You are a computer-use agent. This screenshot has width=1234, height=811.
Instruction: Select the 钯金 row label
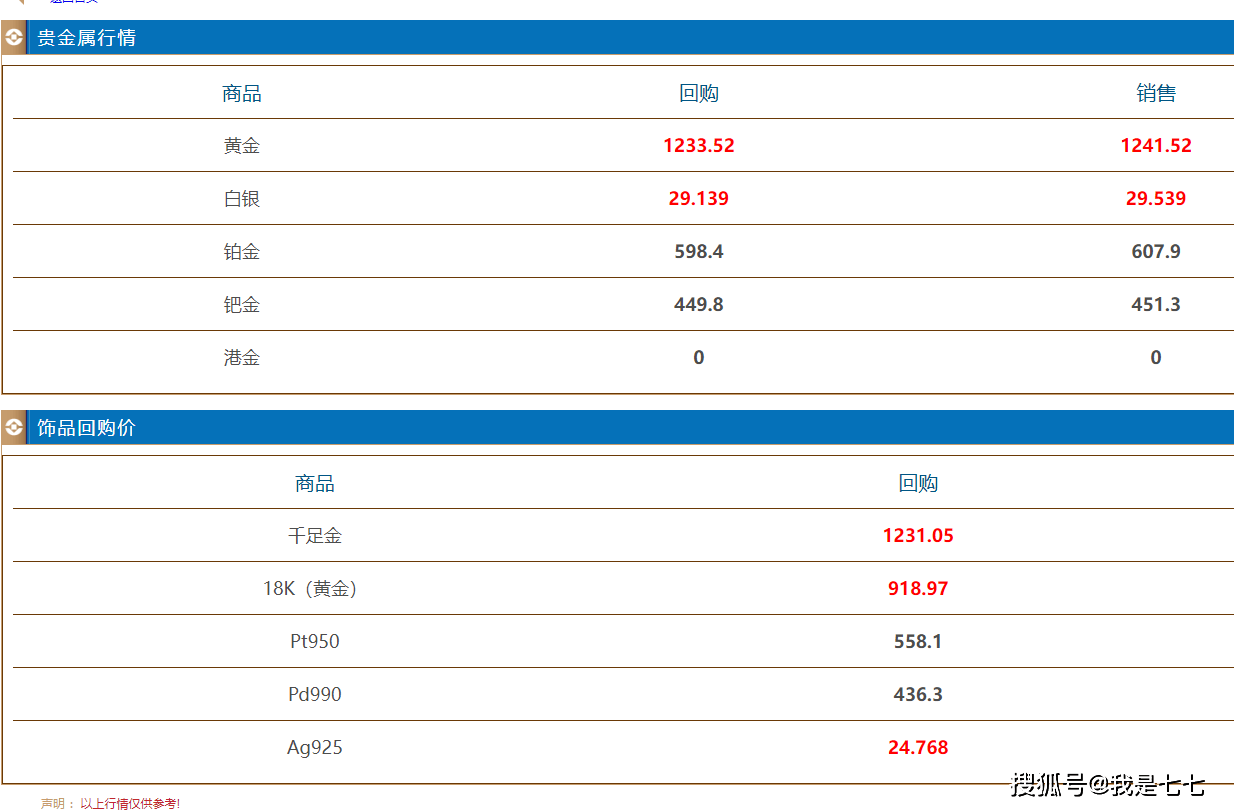(x=242, y=305)
